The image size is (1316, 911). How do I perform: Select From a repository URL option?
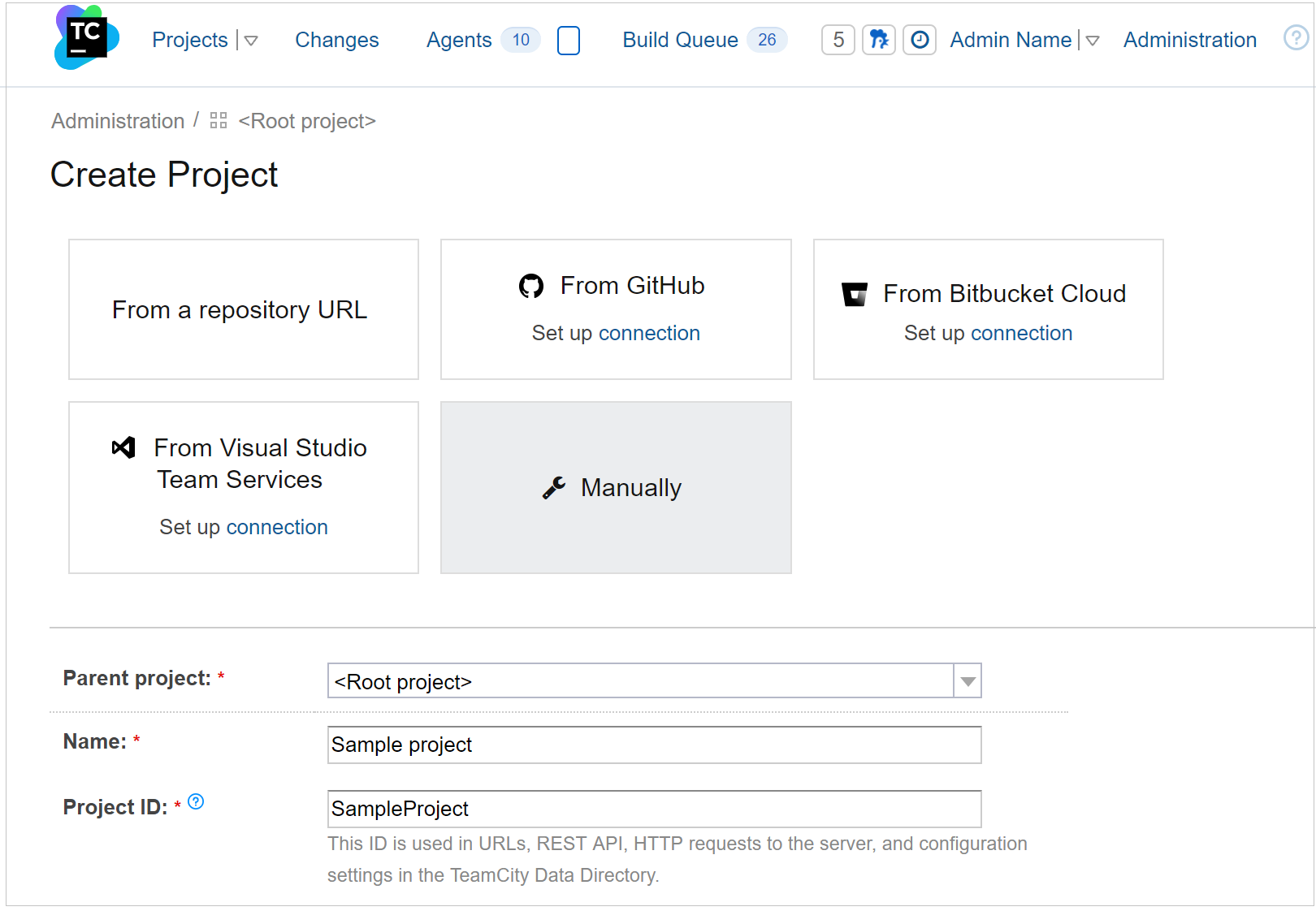point(244,309)
